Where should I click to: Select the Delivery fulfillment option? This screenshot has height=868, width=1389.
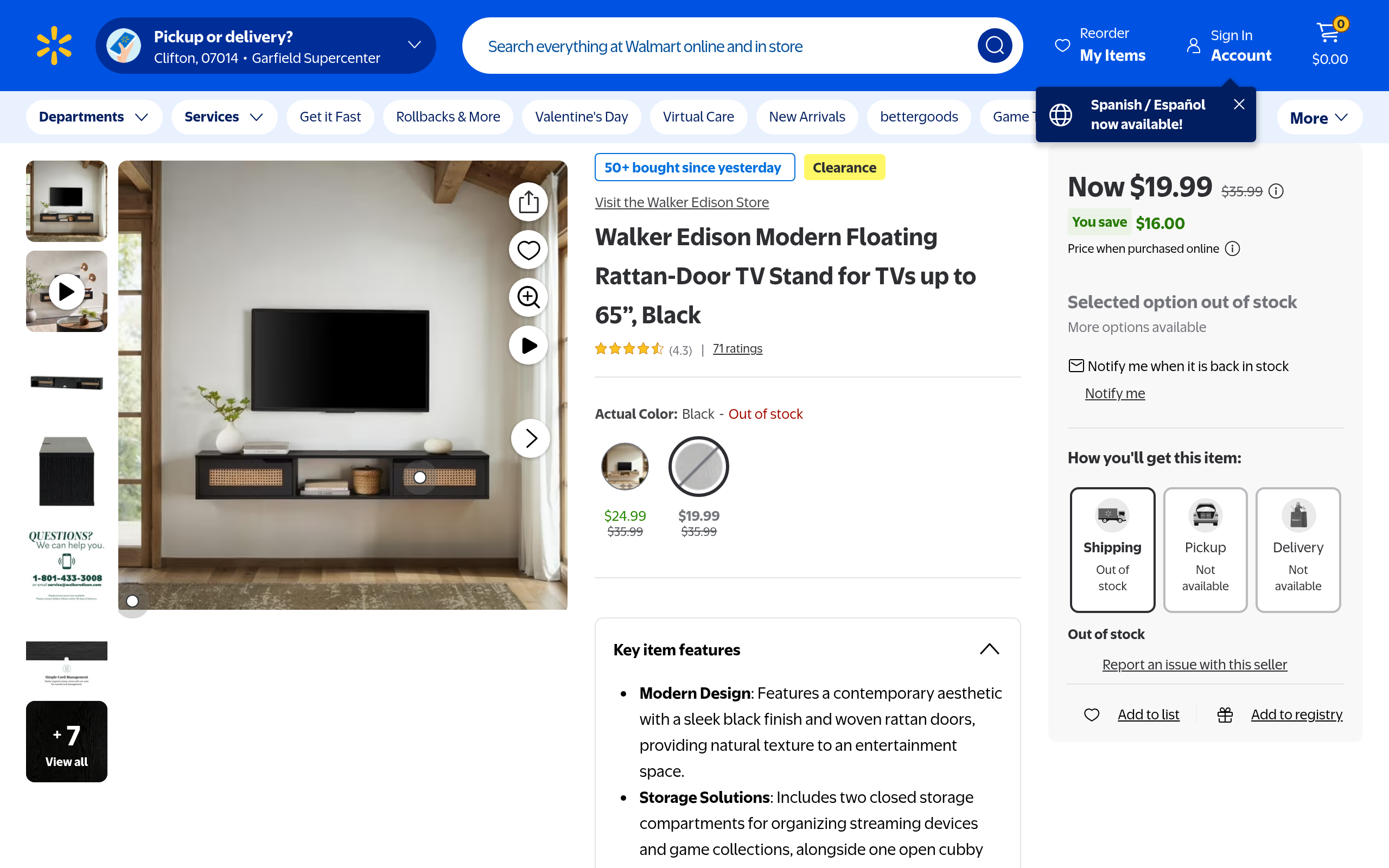coord(1298,550)
